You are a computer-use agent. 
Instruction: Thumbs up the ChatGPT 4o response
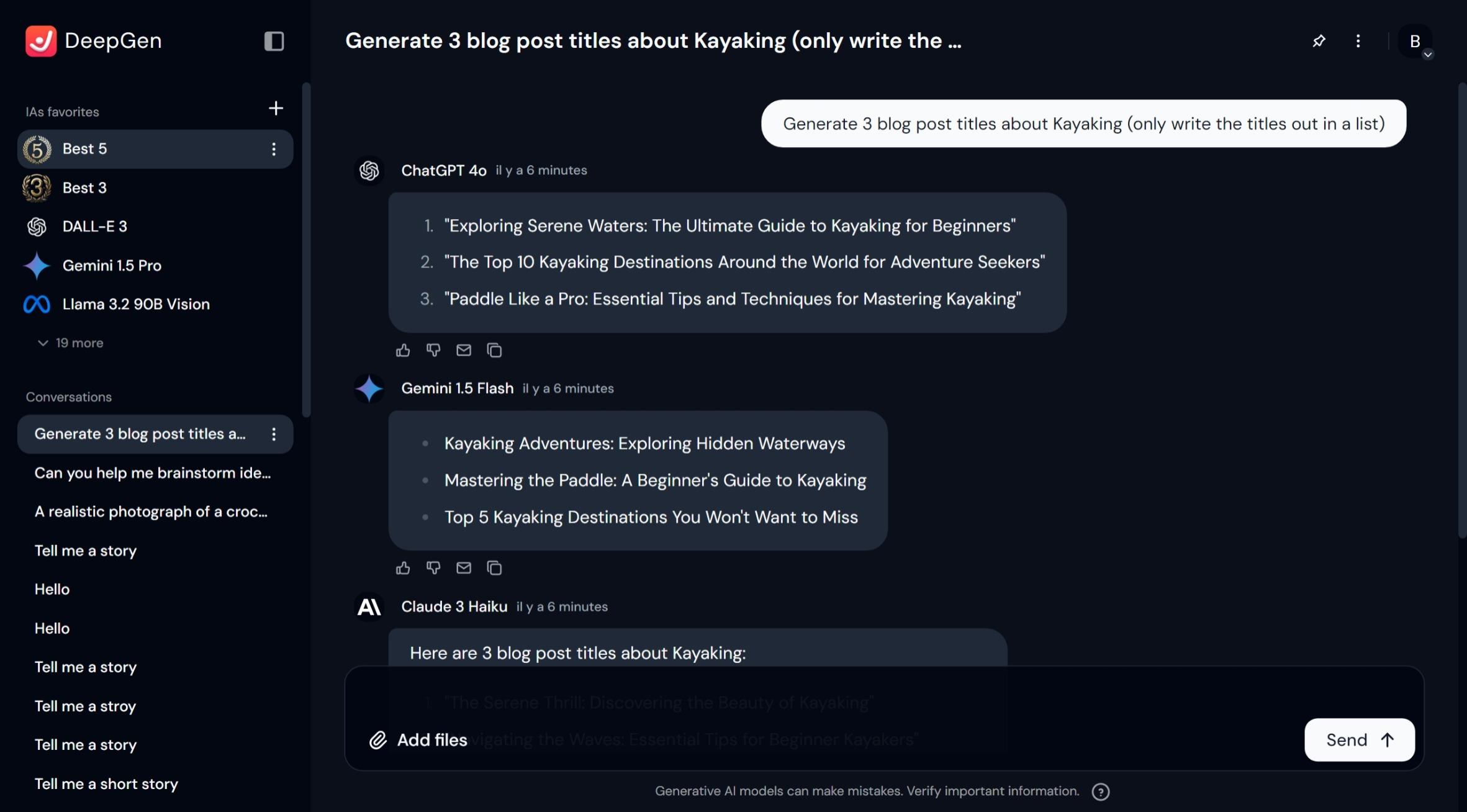click(403, 350)
